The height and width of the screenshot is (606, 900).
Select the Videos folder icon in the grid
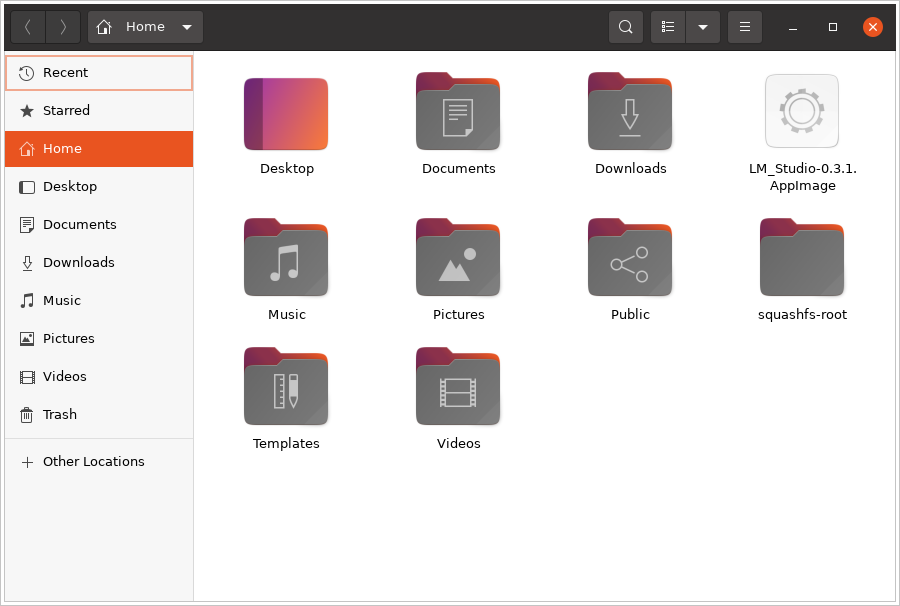(458, 386)
